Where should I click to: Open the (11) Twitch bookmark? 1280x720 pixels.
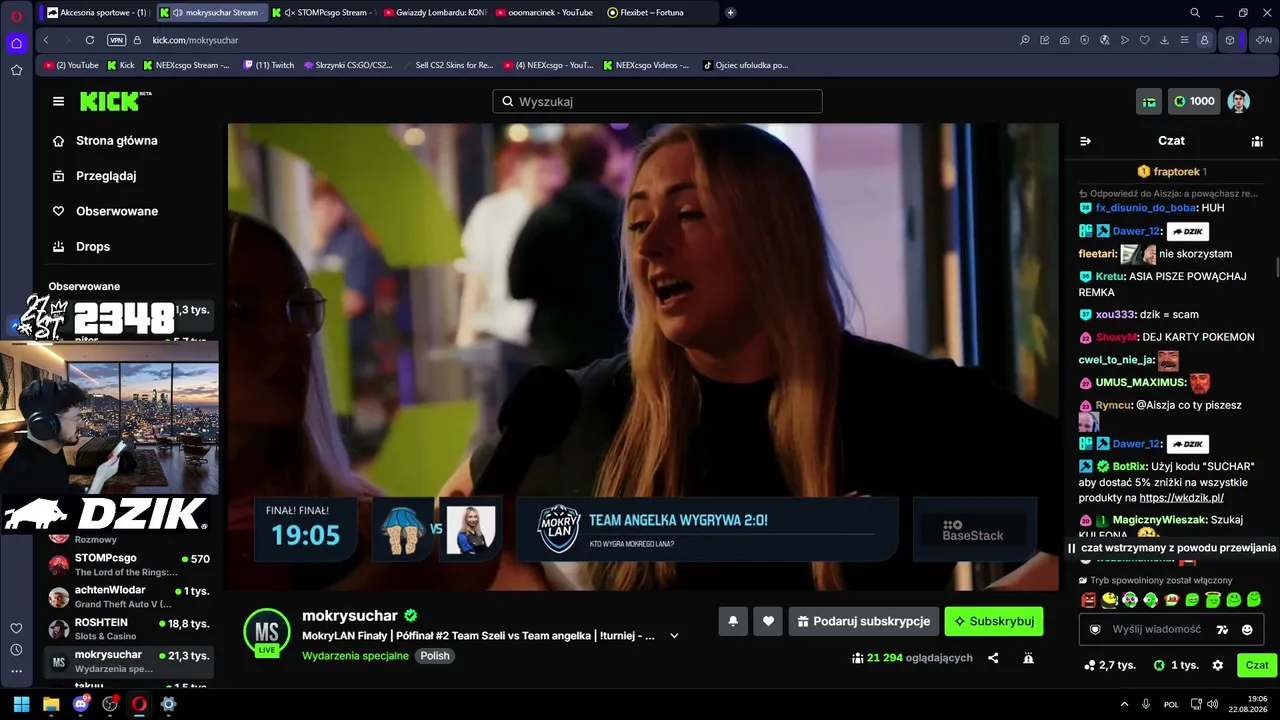tap(269, 65)
